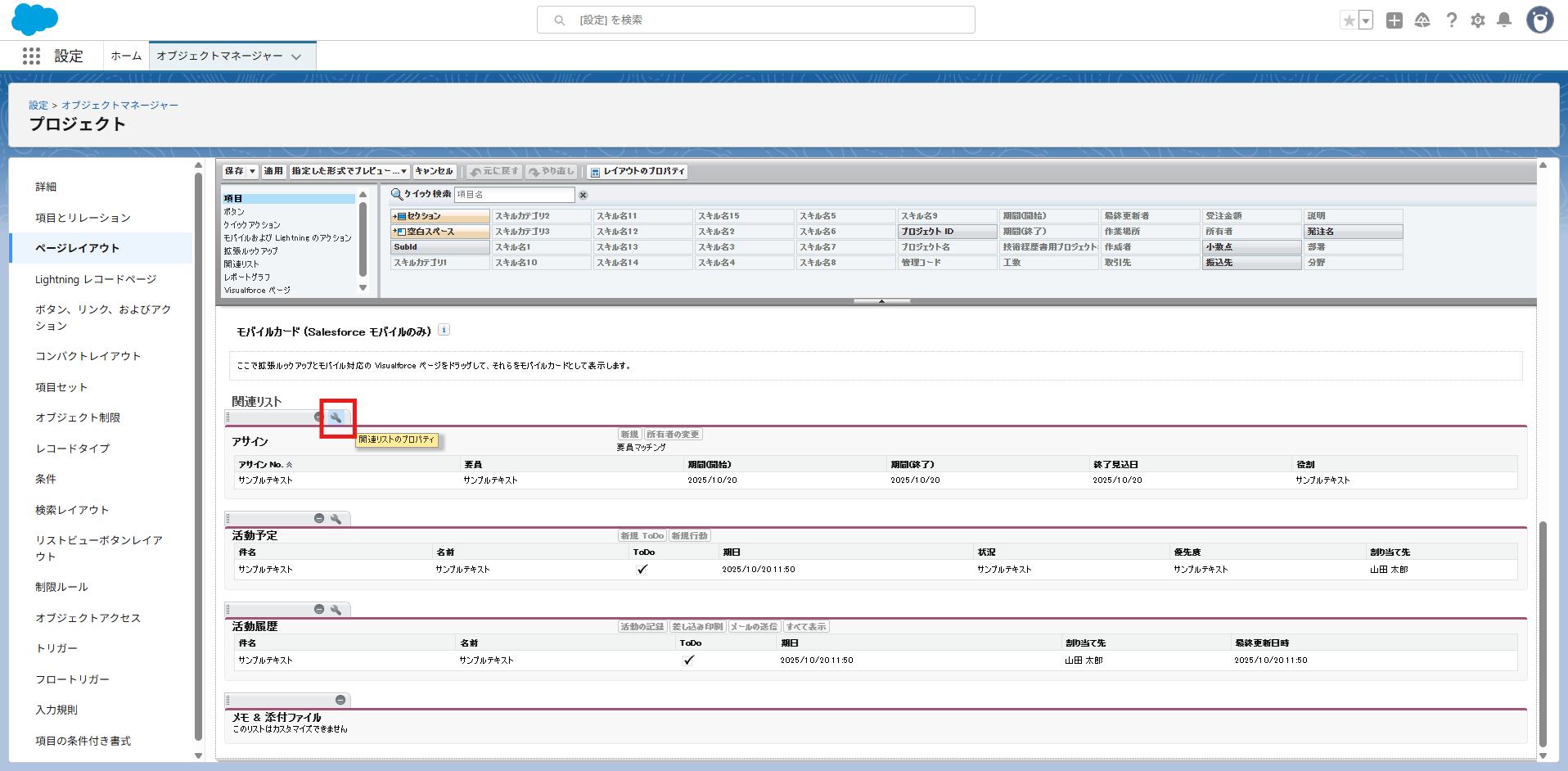Open the global create plus icon
The image size is (1568, 771).
point(1395,20)
